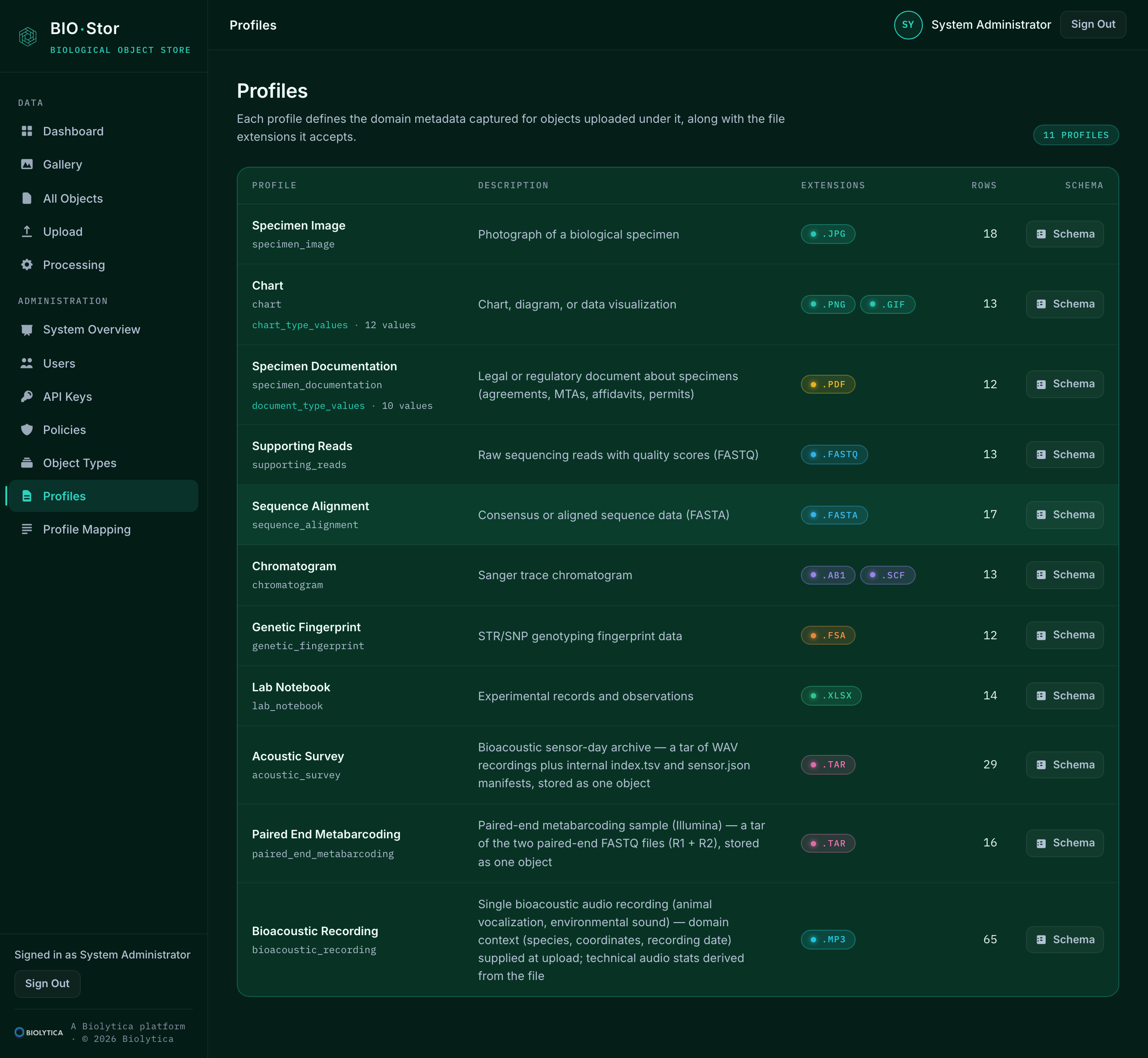
Task: Click the Processing gear icon
Action: [x=27, y=264]
